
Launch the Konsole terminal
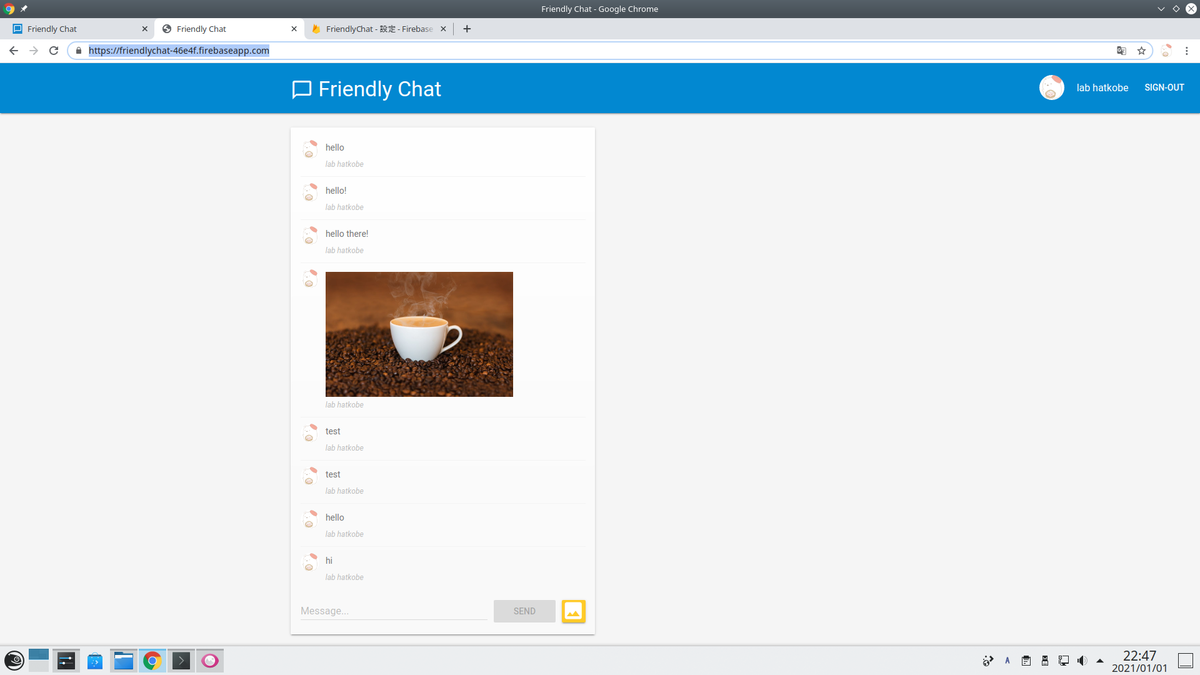pyautogui.click(x=181, y=660)
